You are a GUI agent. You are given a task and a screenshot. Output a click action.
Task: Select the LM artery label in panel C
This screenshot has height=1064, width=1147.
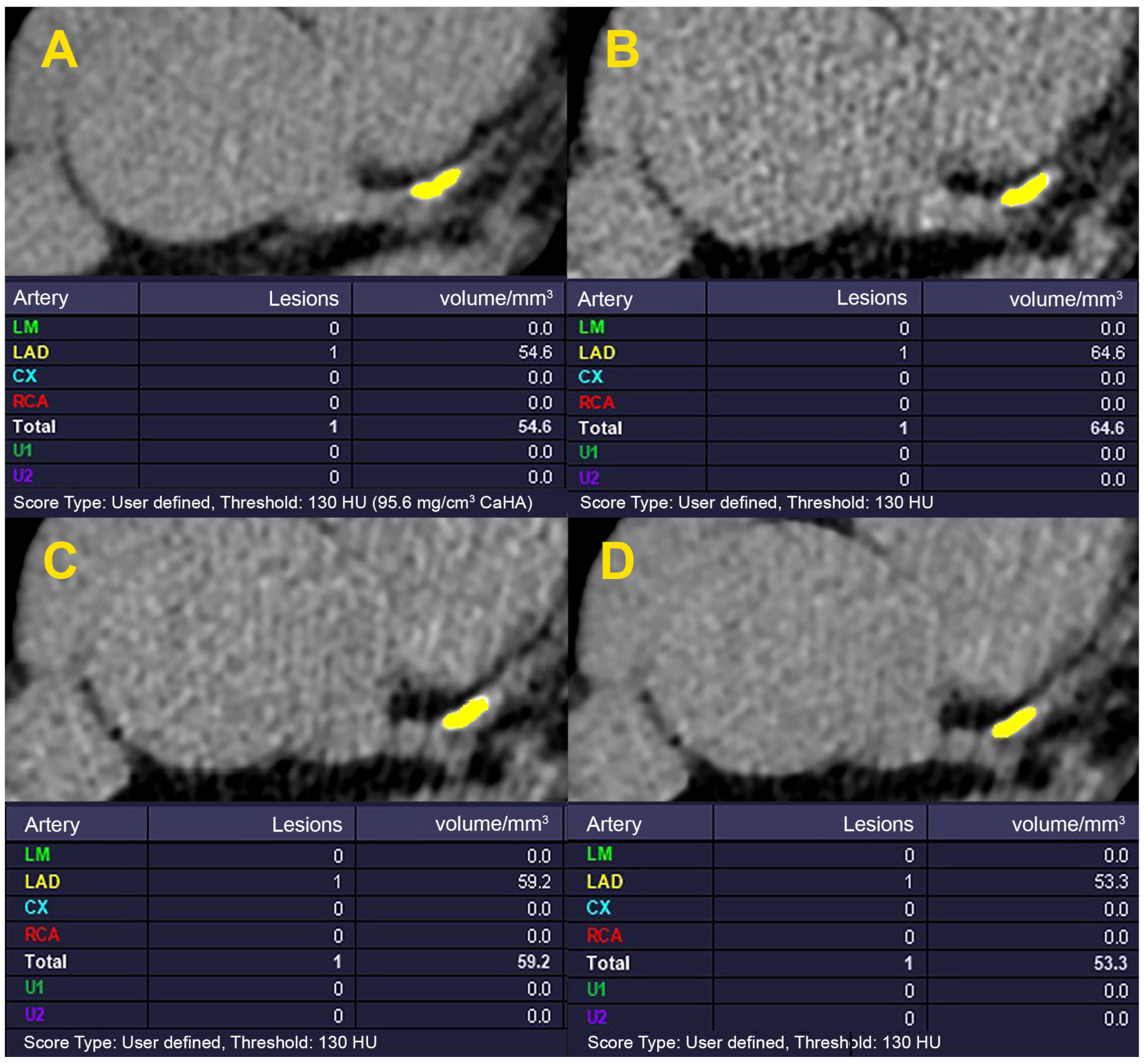pos(37,854)
